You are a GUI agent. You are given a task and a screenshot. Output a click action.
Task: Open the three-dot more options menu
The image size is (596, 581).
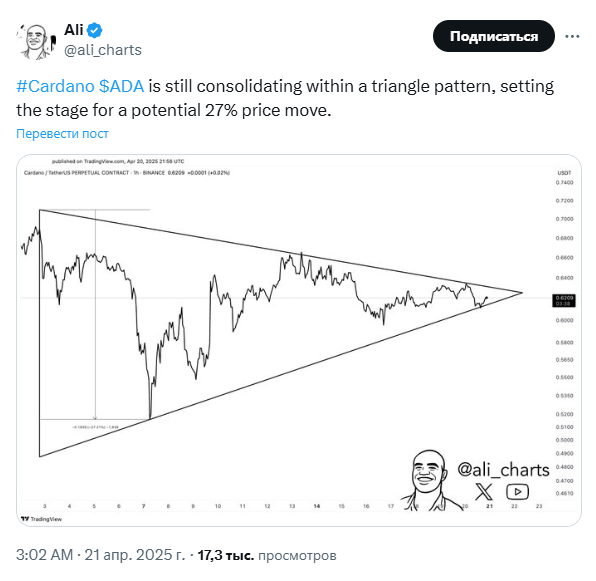(572, 36)
